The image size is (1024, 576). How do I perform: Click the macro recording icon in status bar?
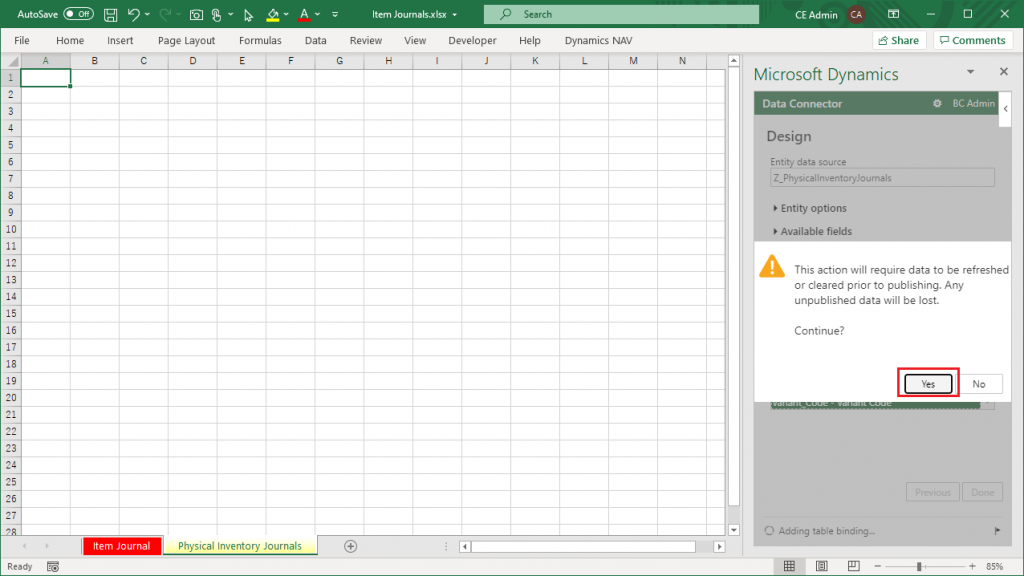53,567
